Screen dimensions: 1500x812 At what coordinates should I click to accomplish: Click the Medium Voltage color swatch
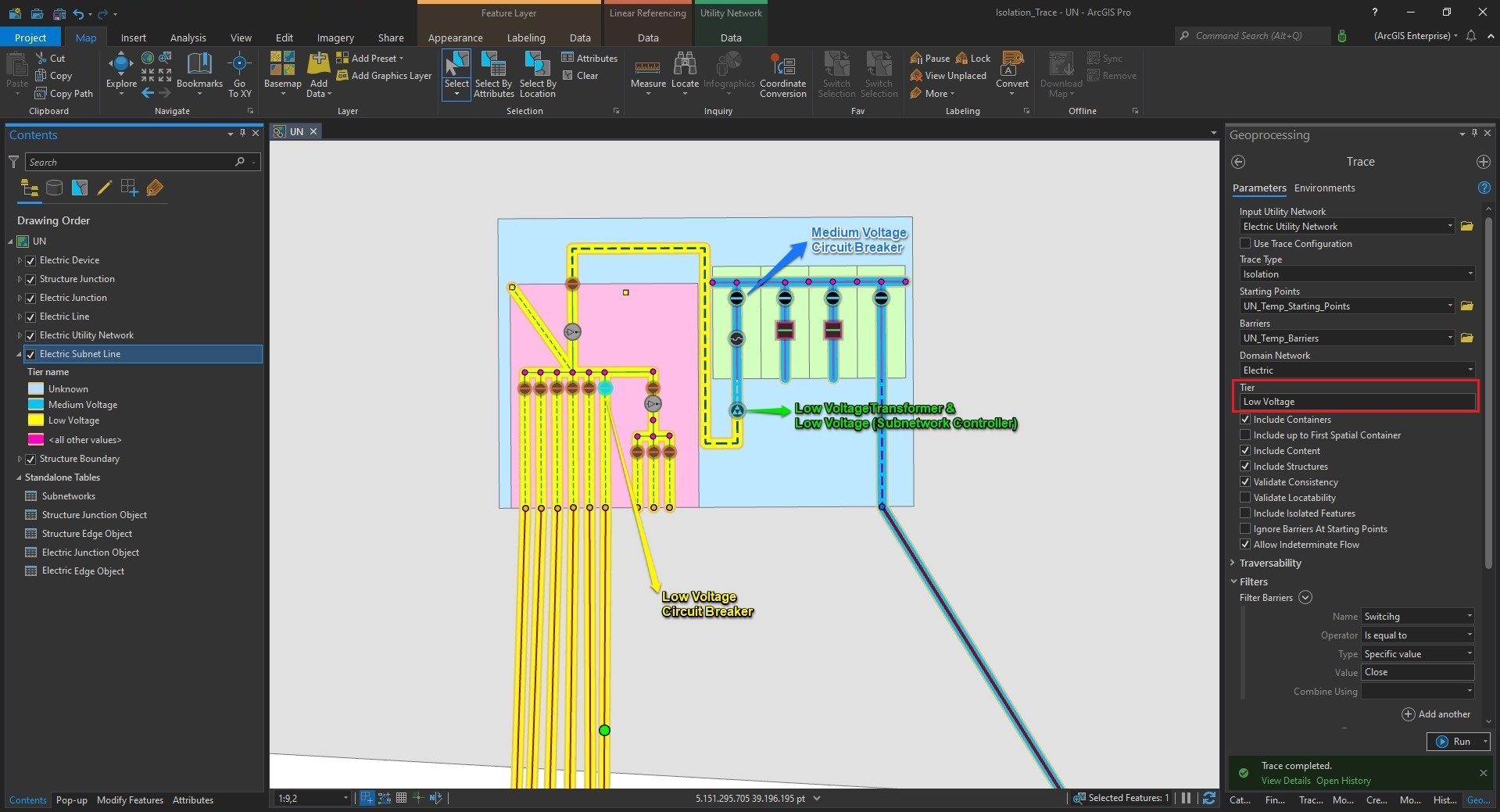point(36,405)
